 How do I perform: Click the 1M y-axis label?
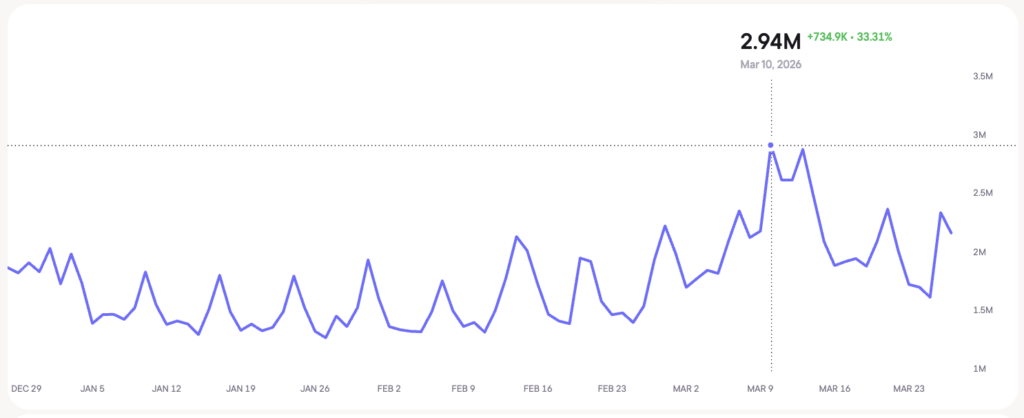984,370
